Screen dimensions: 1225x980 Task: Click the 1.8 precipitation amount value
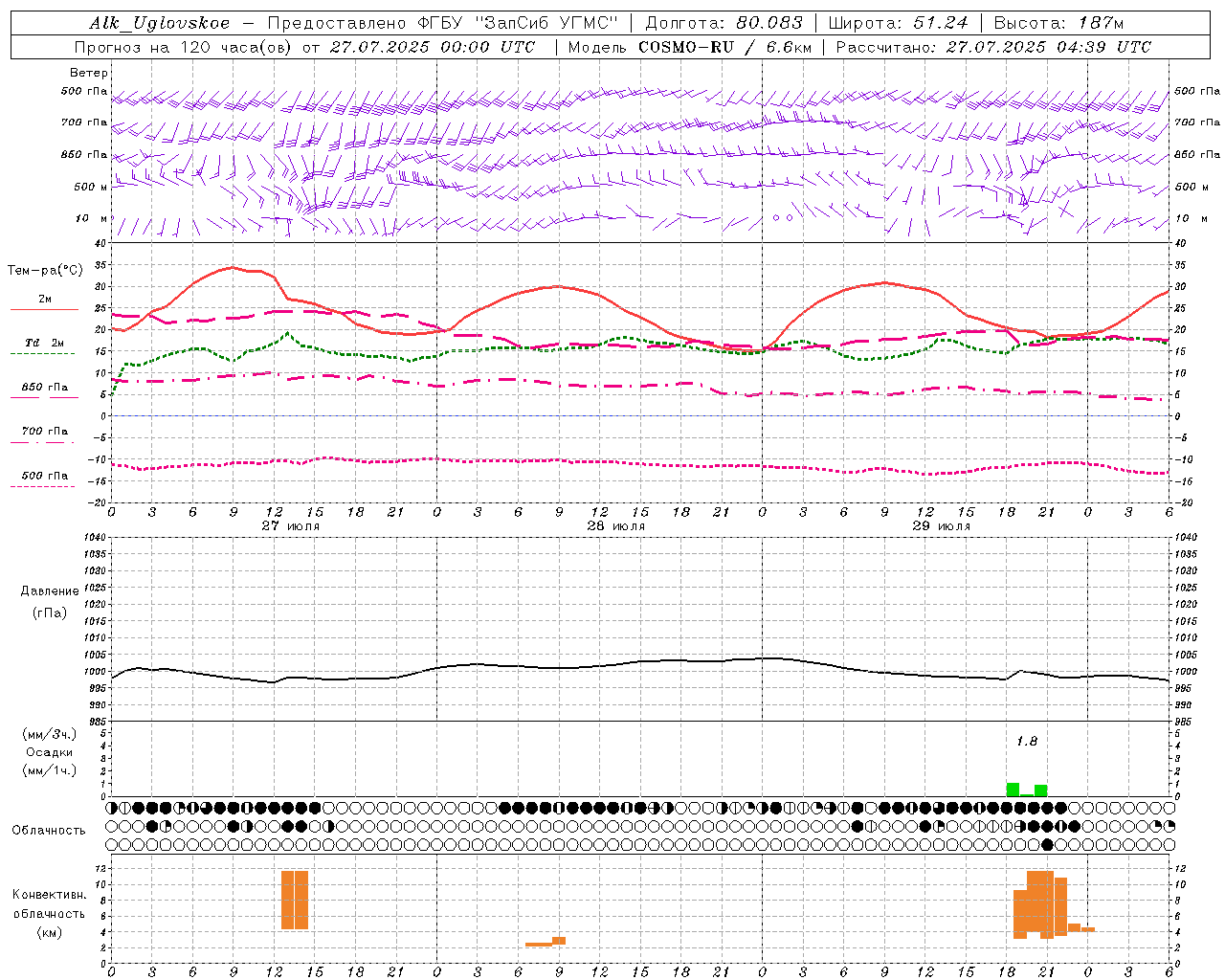click(x=1027, y=741)
